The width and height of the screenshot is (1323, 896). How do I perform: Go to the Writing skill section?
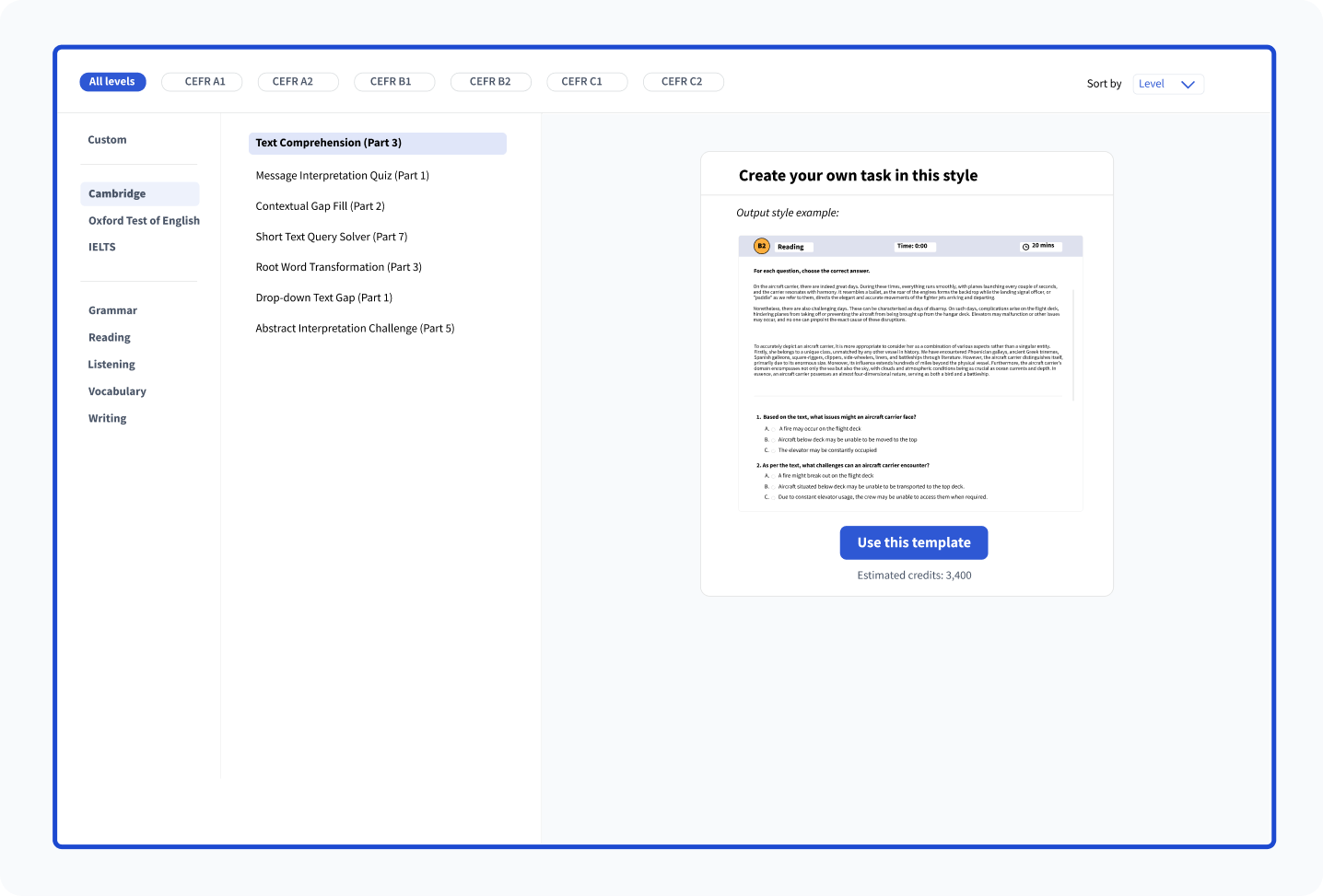(x=108, y=418)
